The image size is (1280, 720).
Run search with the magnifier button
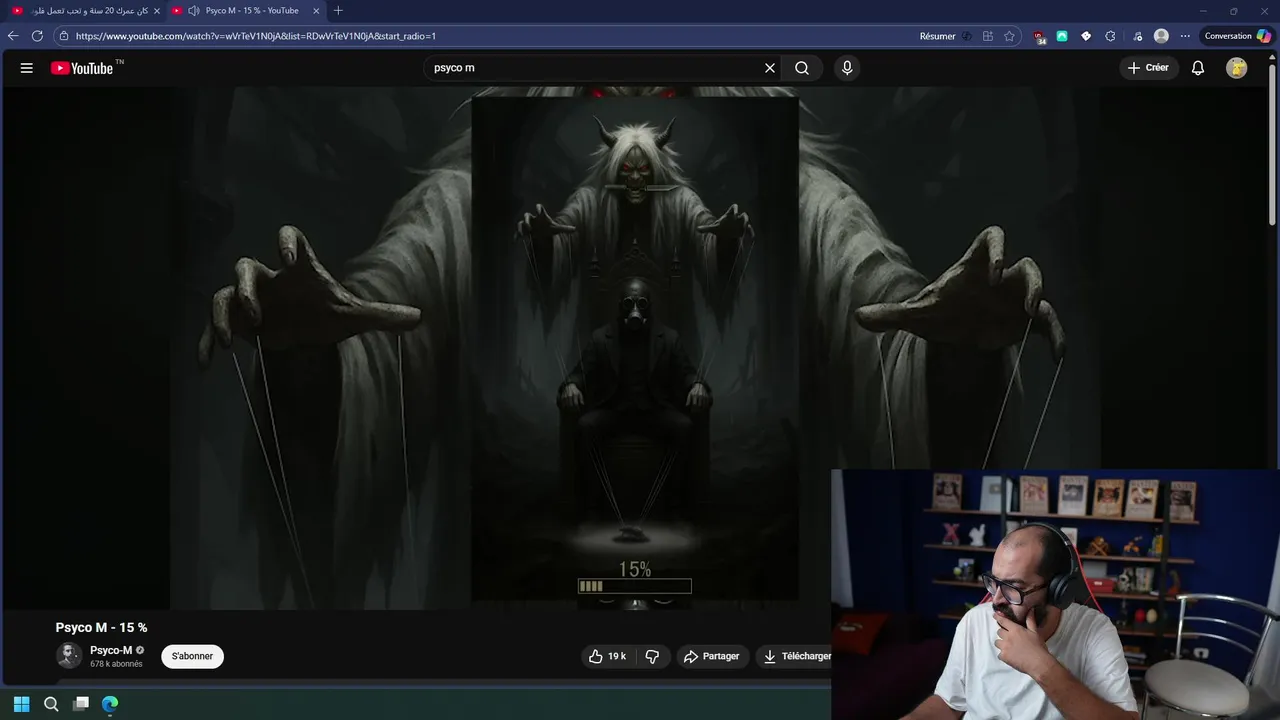[802, 68]
